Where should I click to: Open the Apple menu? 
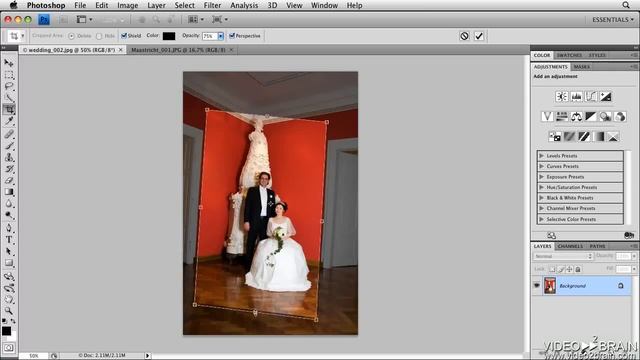pos(14,5)
